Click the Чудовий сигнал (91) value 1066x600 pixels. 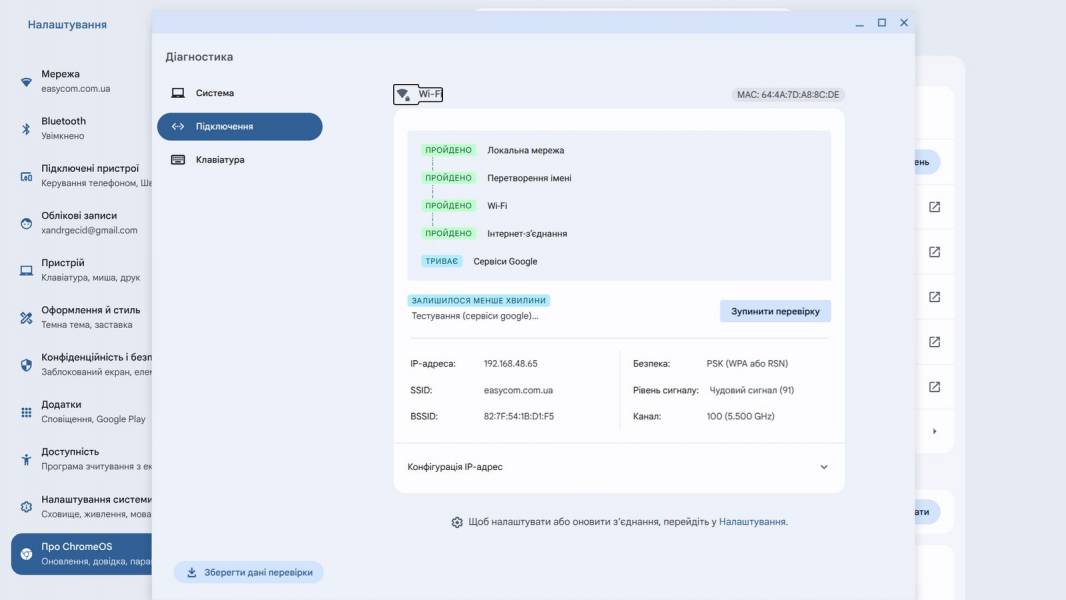coord(751,390)
